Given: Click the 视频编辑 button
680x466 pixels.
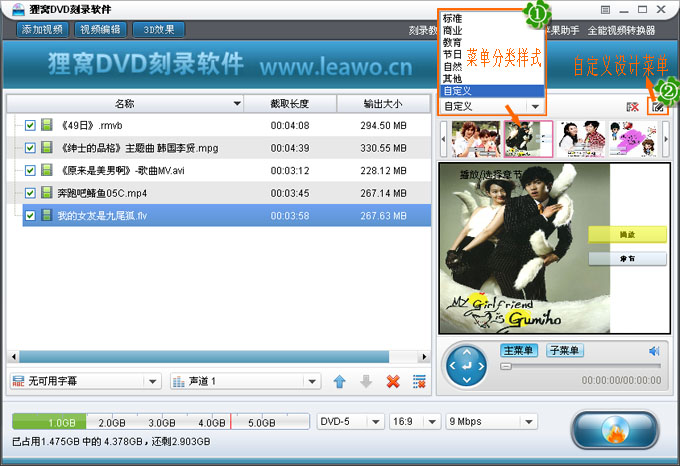Looking at the screenshot, I should tap(100, 29).
